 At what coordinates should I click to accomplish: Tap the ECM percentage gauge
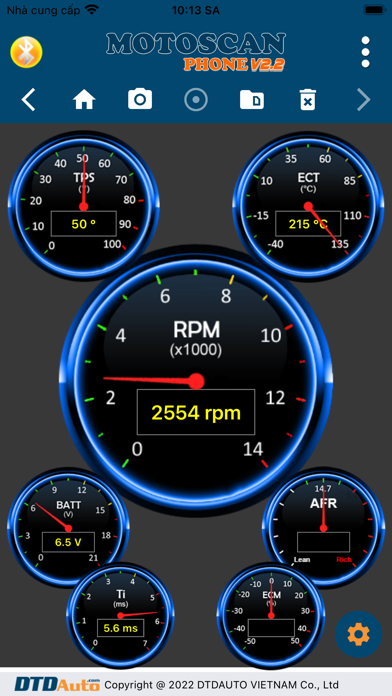click(271, 615)
